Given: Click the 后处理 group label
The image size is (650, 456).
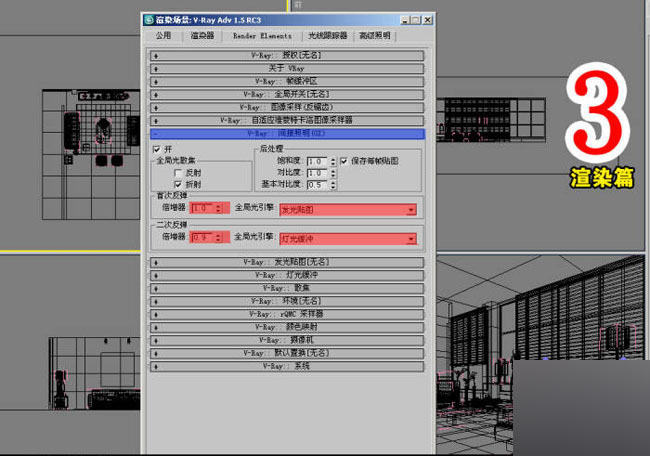Looking at the screenshot, I should pos(271,149).
